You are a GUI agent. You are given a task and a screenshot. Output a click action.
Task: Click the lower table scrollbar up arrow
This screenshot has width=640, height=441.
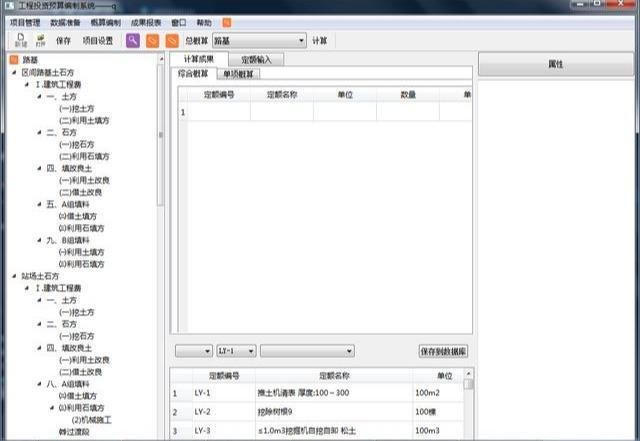pos(469,373)
